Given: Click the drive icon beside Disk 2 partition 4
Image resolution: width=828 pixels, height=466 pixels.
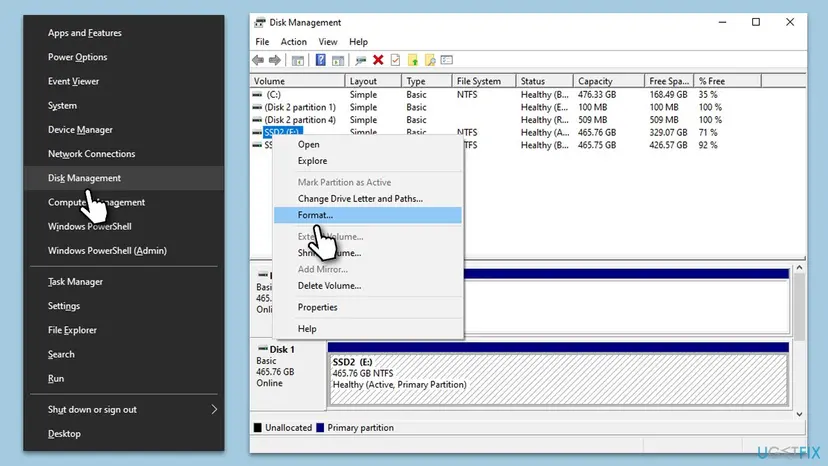Looking at the screenshot, I should tap(257, 120).
